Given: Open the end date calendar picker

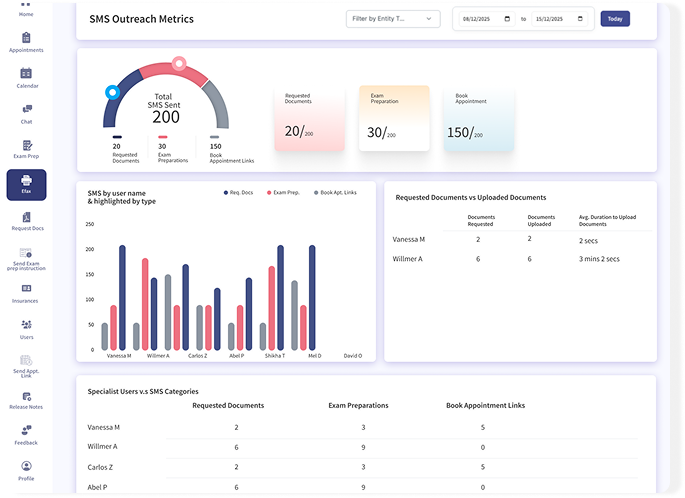Looking at the screenshot, I should [580, 19].
